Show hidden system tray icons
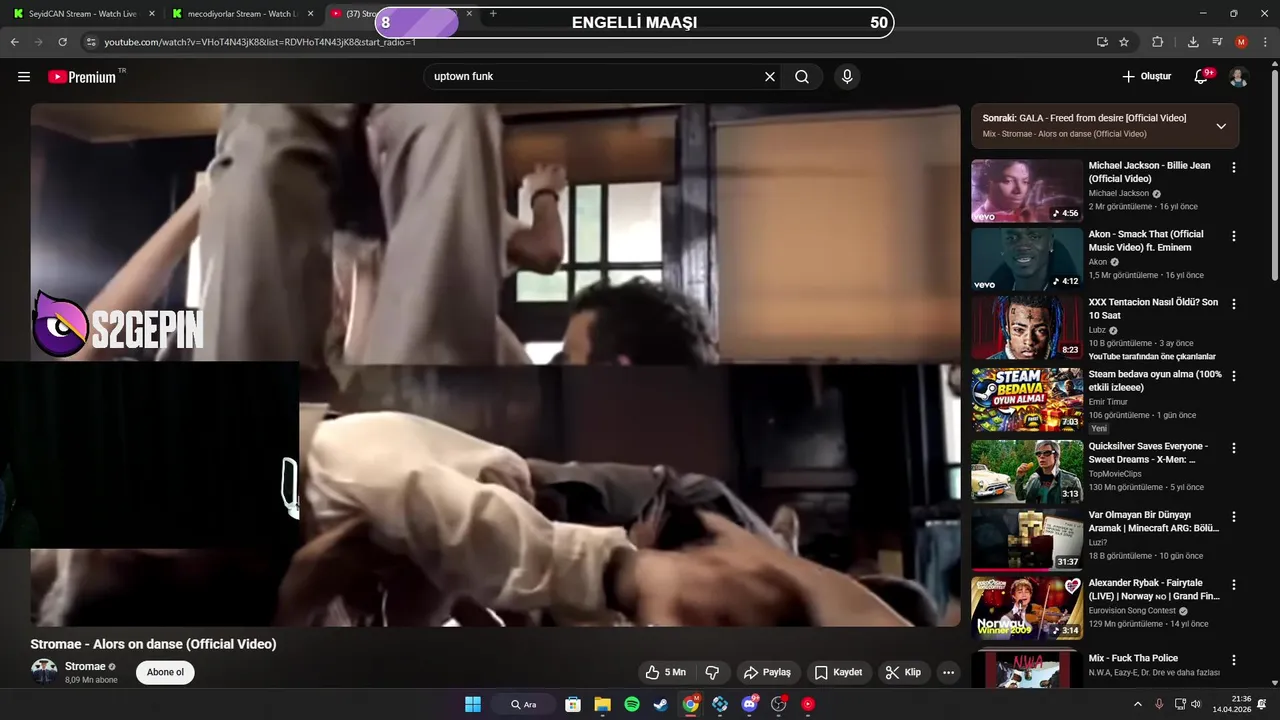The image size is (1280, 720). pyautogui.click(x=1137, y=704)
